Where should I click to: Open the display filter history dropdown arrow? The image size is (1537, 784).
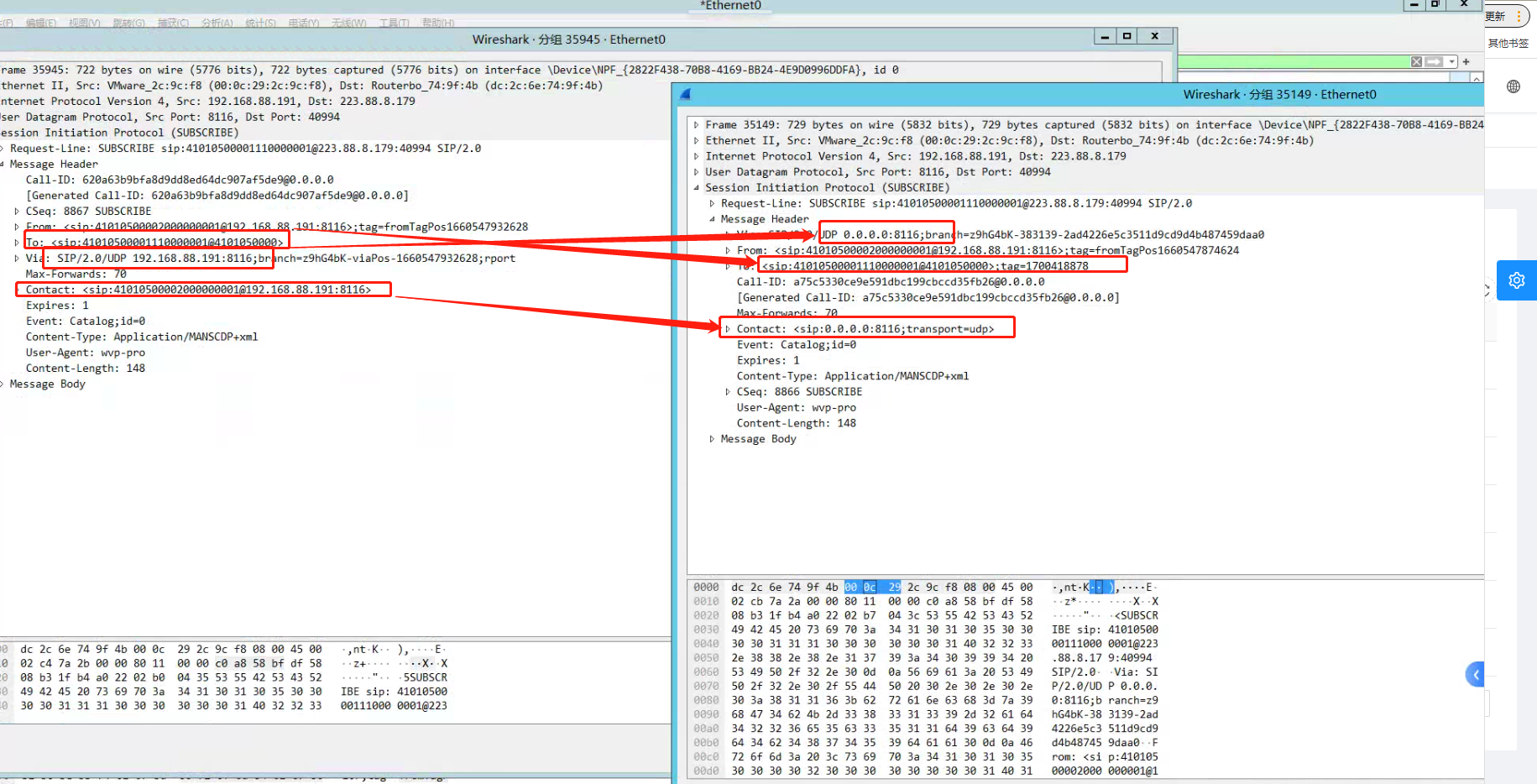point(1451,62)
